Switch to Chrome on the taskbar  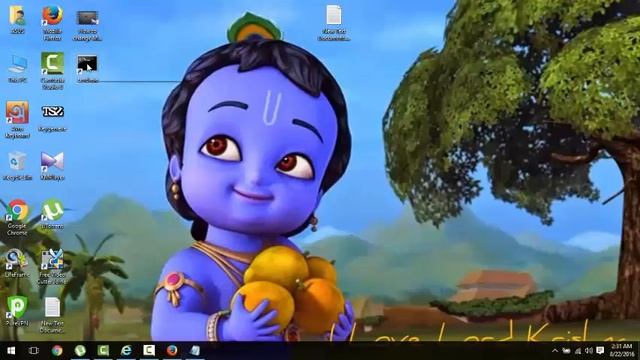57,351
